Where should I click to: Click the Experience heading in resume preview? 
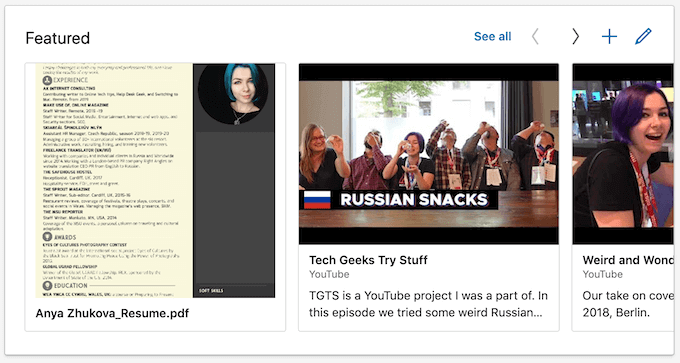click(65, 80)
